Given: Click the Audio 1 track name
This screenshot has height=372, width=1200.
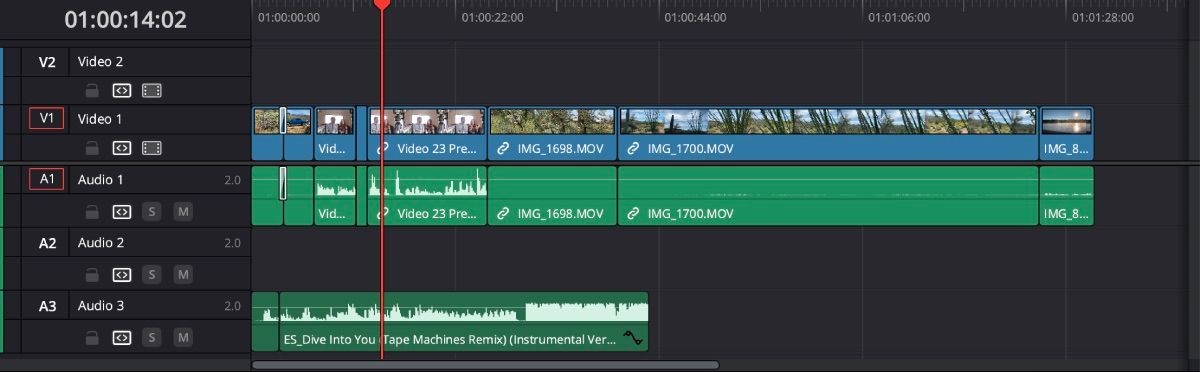Looking at the screenshot, I should coord(101,180).
